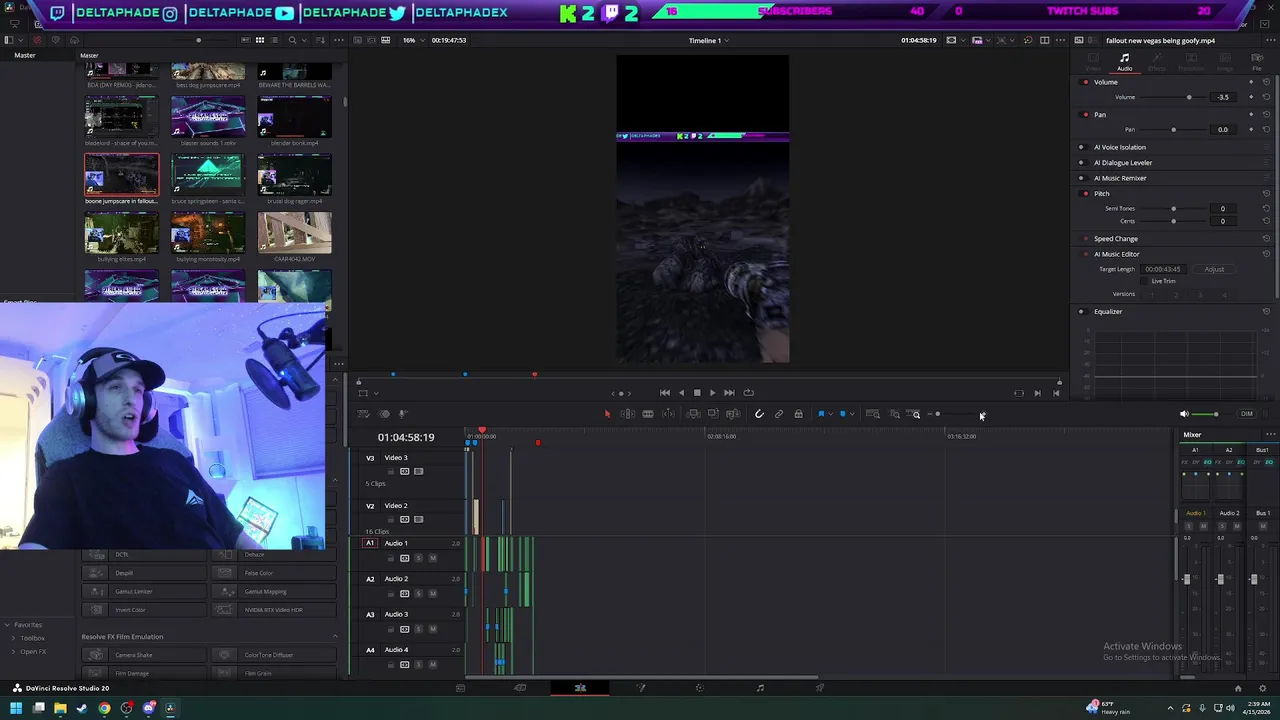Select the Camera Shake effect
The image size is (1280, 720).
point(145,655)
